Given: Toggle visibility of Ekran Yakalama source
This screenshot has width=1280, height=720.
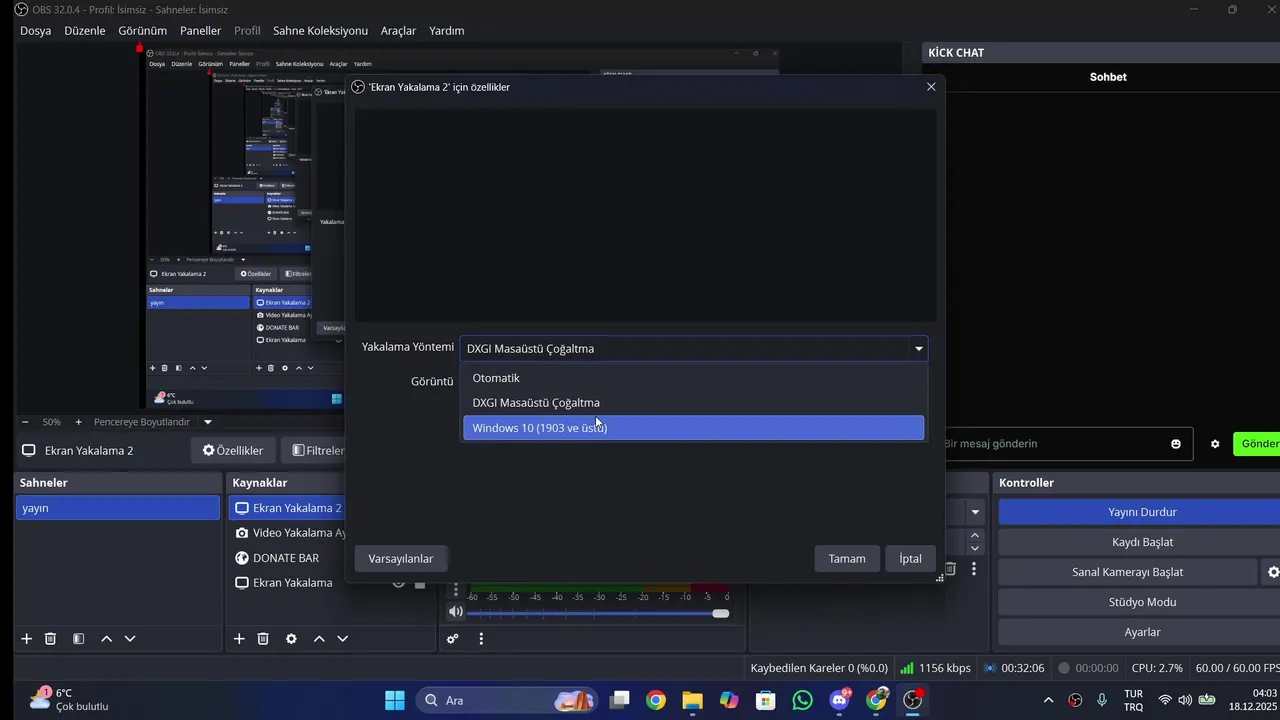Looking at the screenshot, I should [x=398, y=583].
